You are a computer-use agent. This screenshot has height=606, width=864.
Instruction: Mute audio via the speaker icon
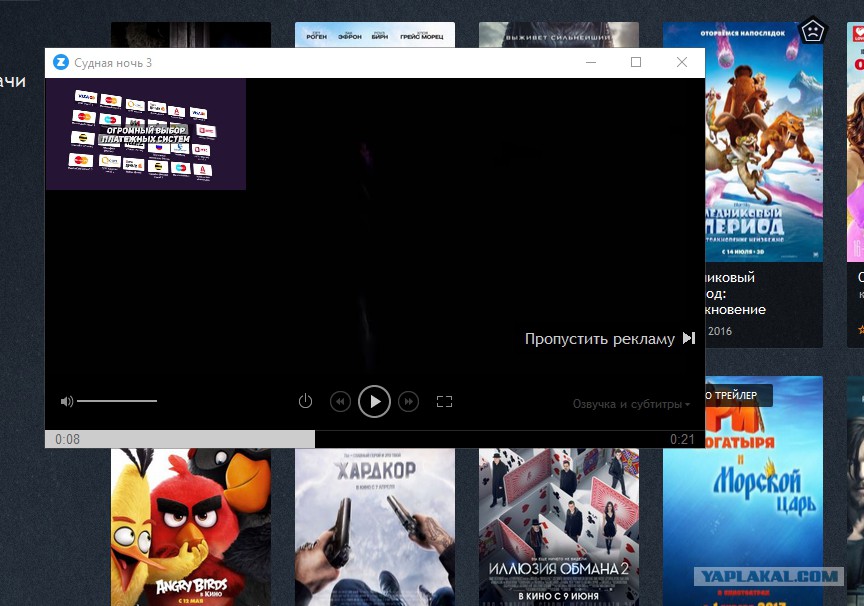pyautogui.click(x=67, y=401)
